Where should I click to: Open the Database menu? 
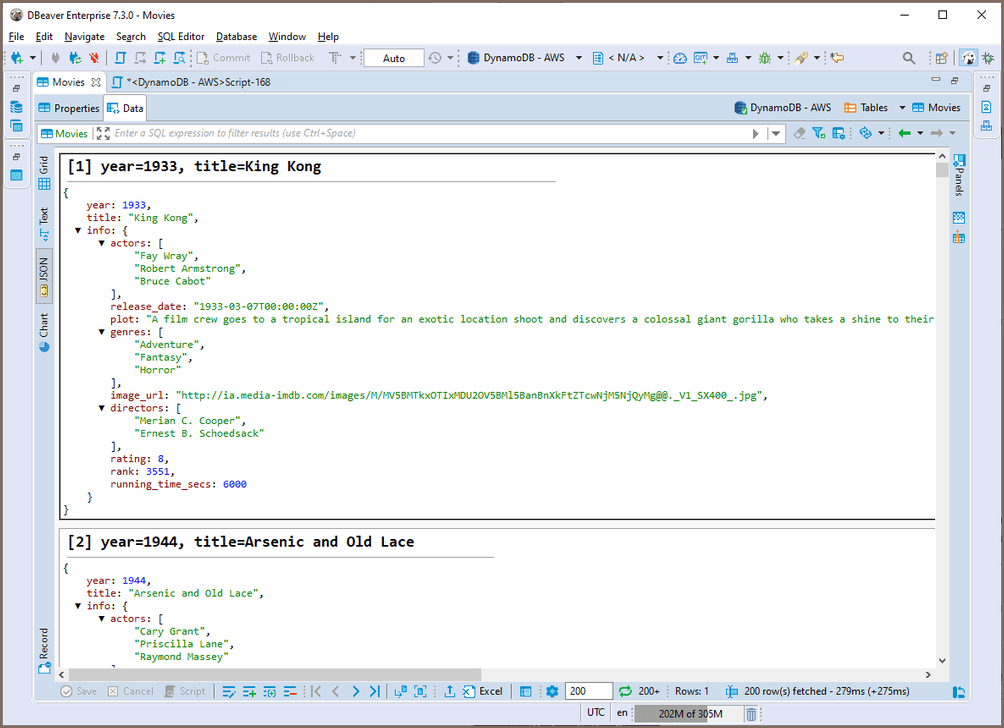click(236, 36)
